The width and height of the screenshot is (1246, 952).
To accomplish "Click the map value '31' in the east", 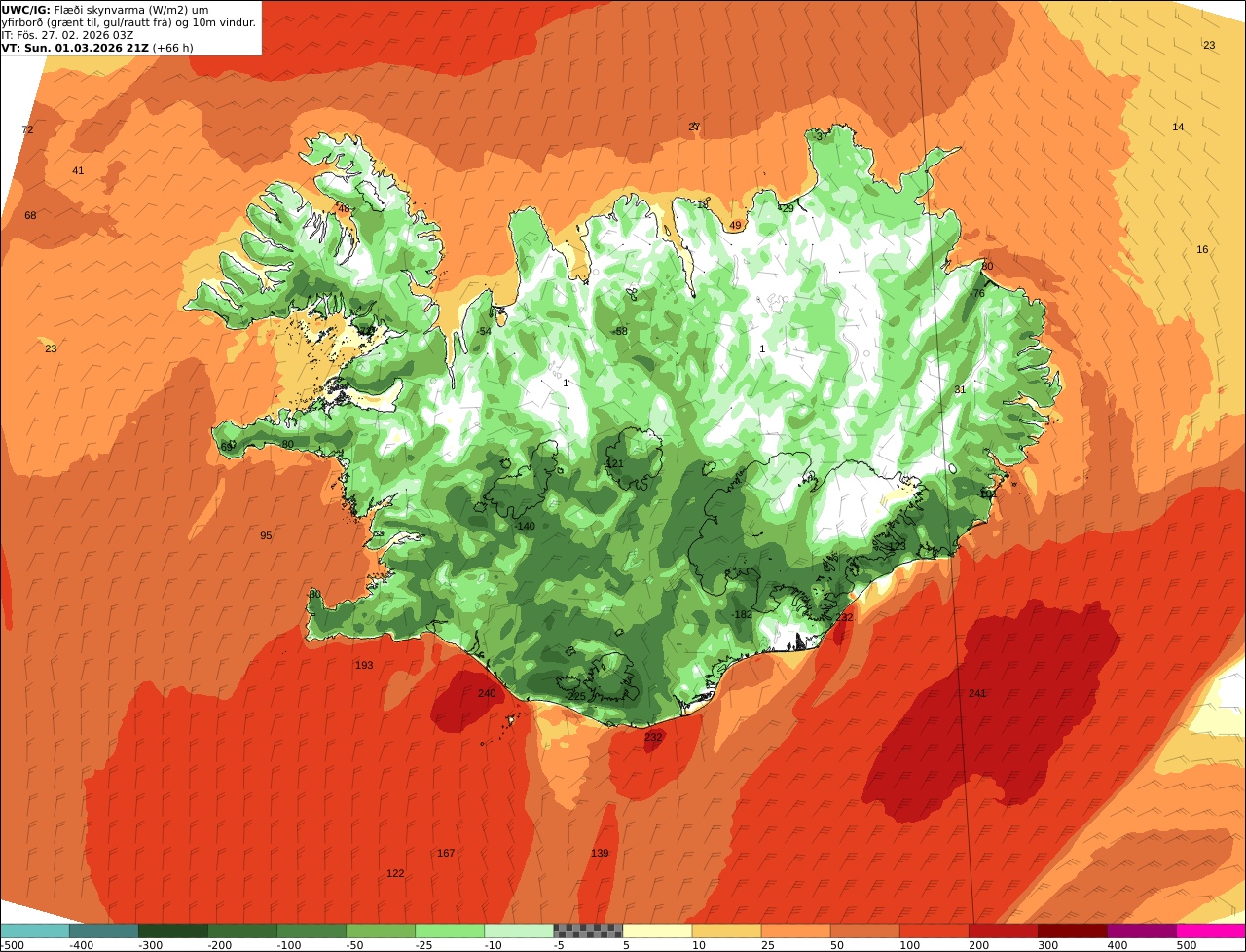I will 960,389.
